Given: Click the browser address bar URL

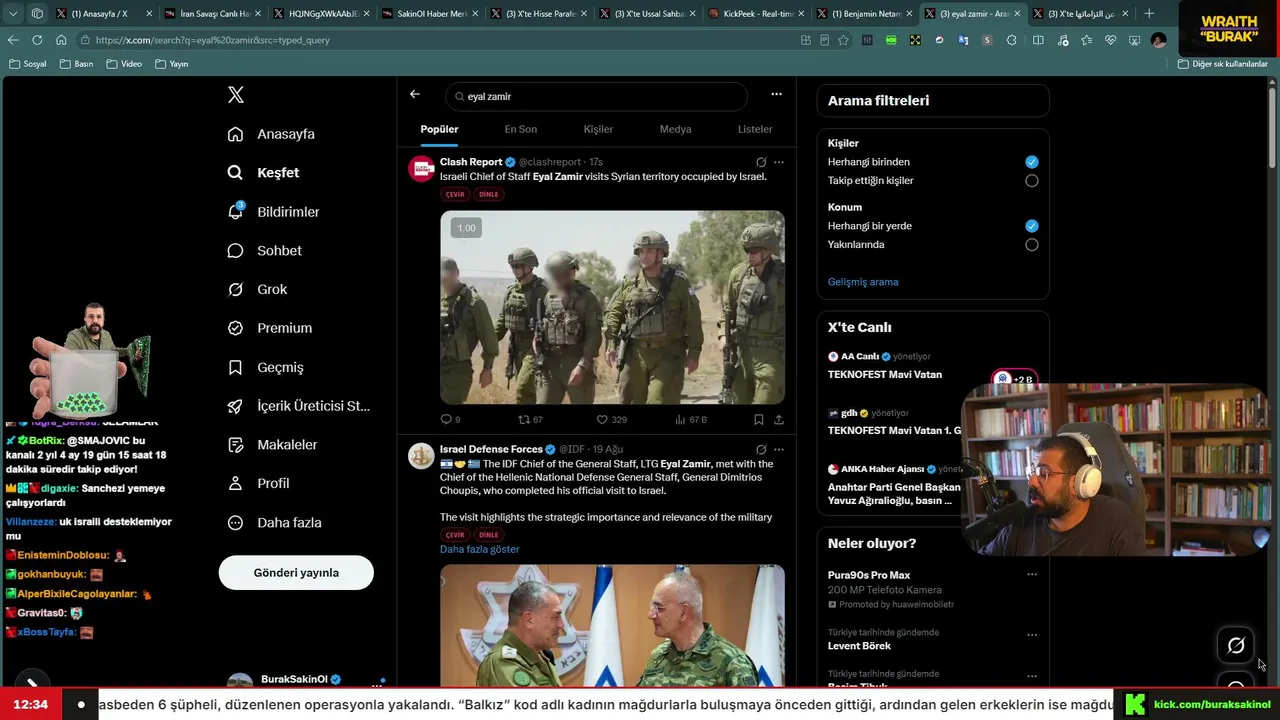Looking at the screenshot, I should pyautogui.click(x=212, y=40).
